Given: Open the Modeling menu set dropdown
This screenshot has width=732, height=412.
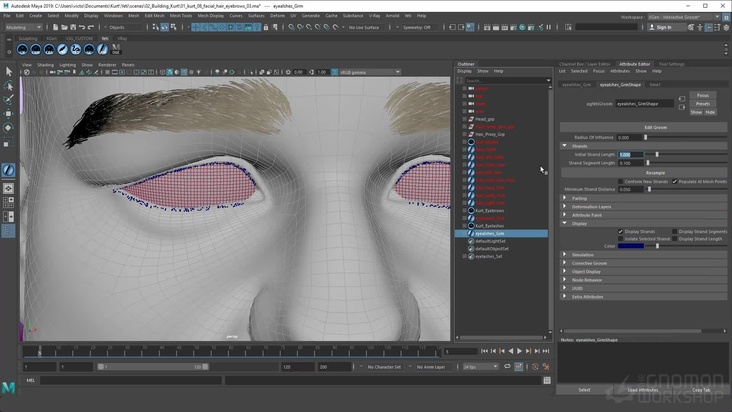Looking at the screenshot, I should (22, 27).
